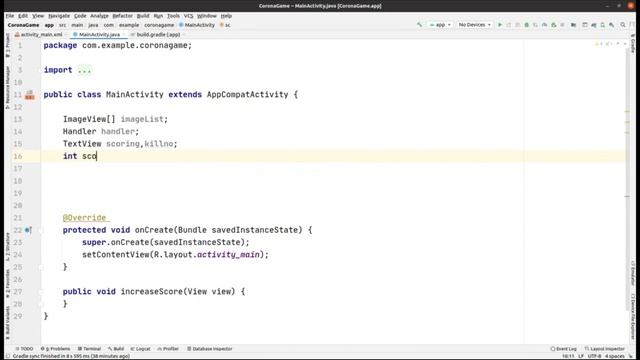The height and width of the screenshot is (360, 640).
Task: Click the disabled Stop toolbar icon
Action: pos(562,25)
